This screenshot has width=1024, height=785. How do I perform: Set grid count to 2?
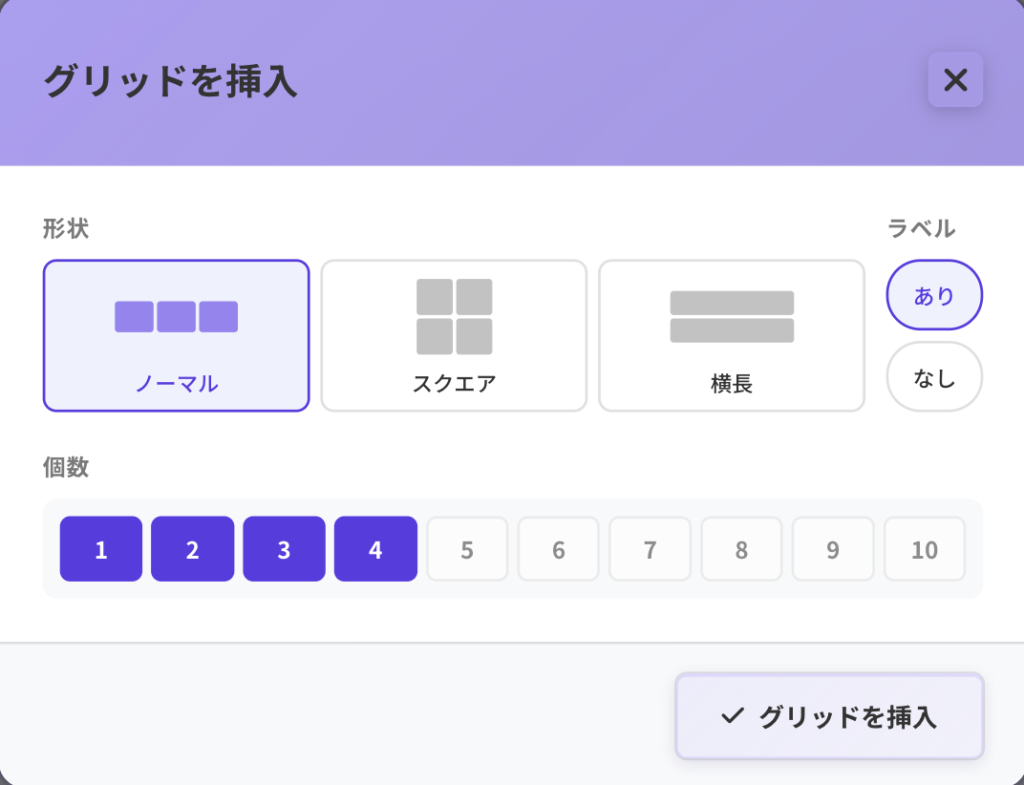click(x=192, y=549)
